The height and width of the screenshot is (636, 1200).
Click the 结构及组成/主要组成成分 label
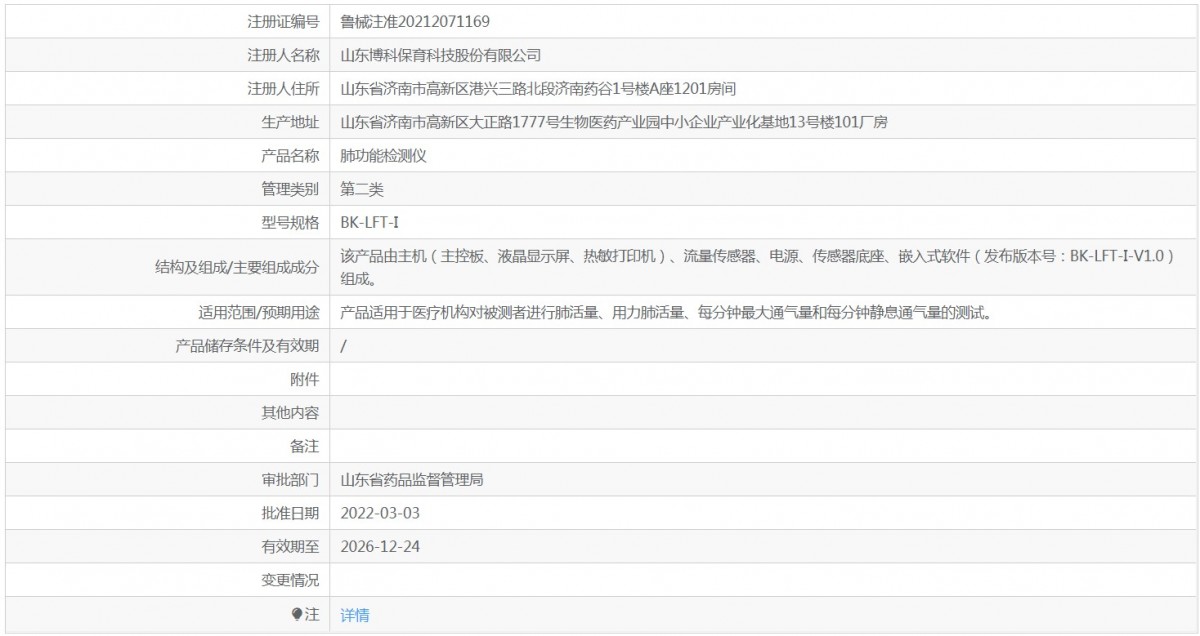coord(237,268)
